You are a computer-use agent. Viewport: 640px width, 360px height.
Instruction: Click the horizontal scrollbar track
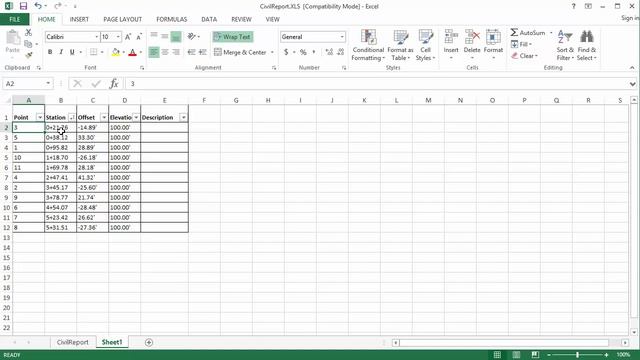point(503,342)
